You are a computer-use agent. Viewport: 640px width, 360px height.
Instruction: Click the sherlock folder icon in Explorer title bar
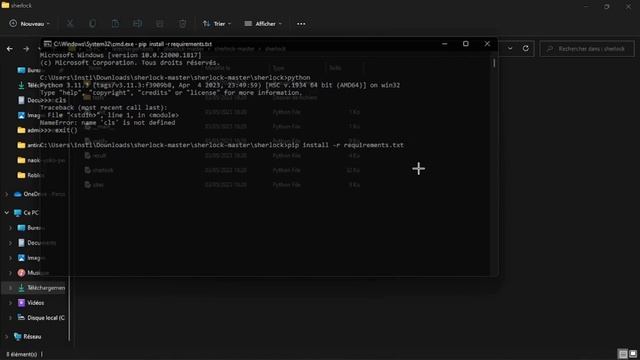click(5, 5)
